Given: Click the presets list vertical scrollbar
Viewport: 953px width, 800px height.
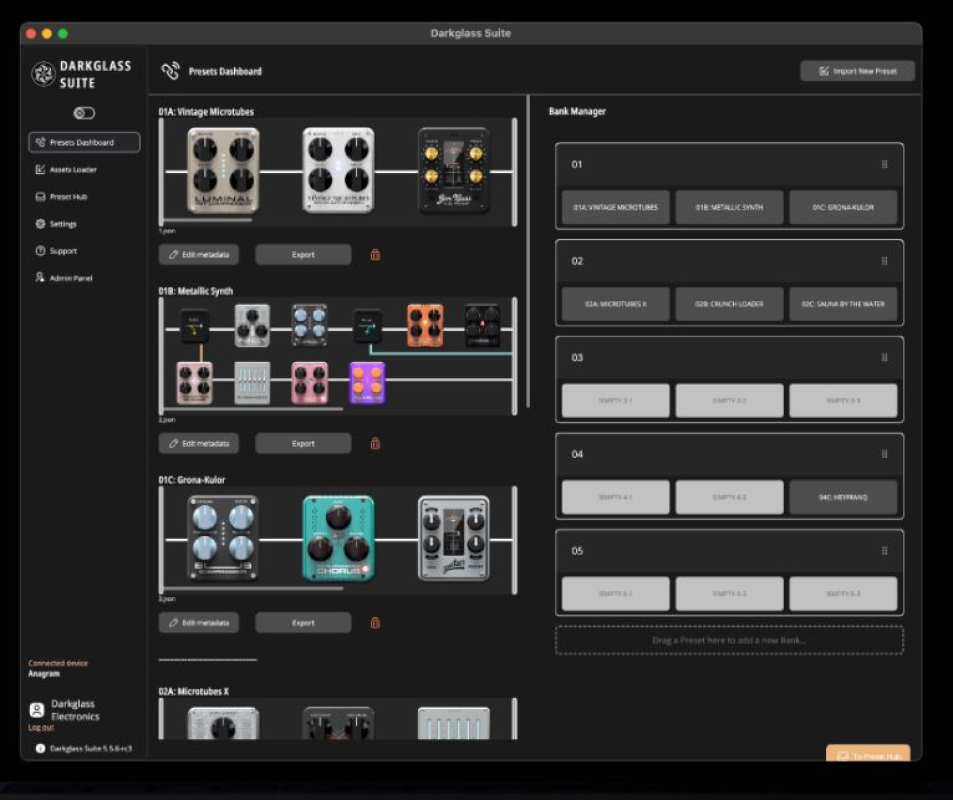Looking at the screenshot, I should [528, 251].
